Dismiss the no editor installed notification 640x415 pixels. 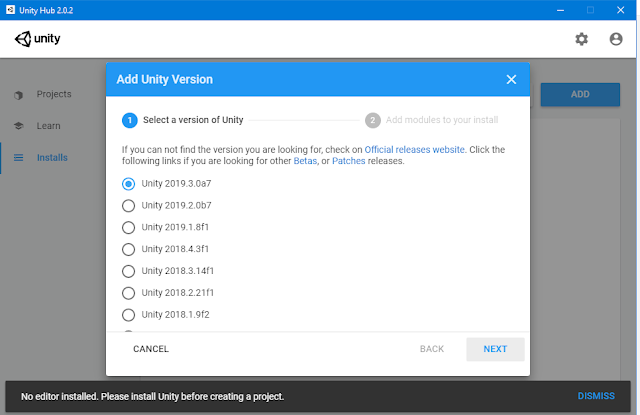(596, 396)
